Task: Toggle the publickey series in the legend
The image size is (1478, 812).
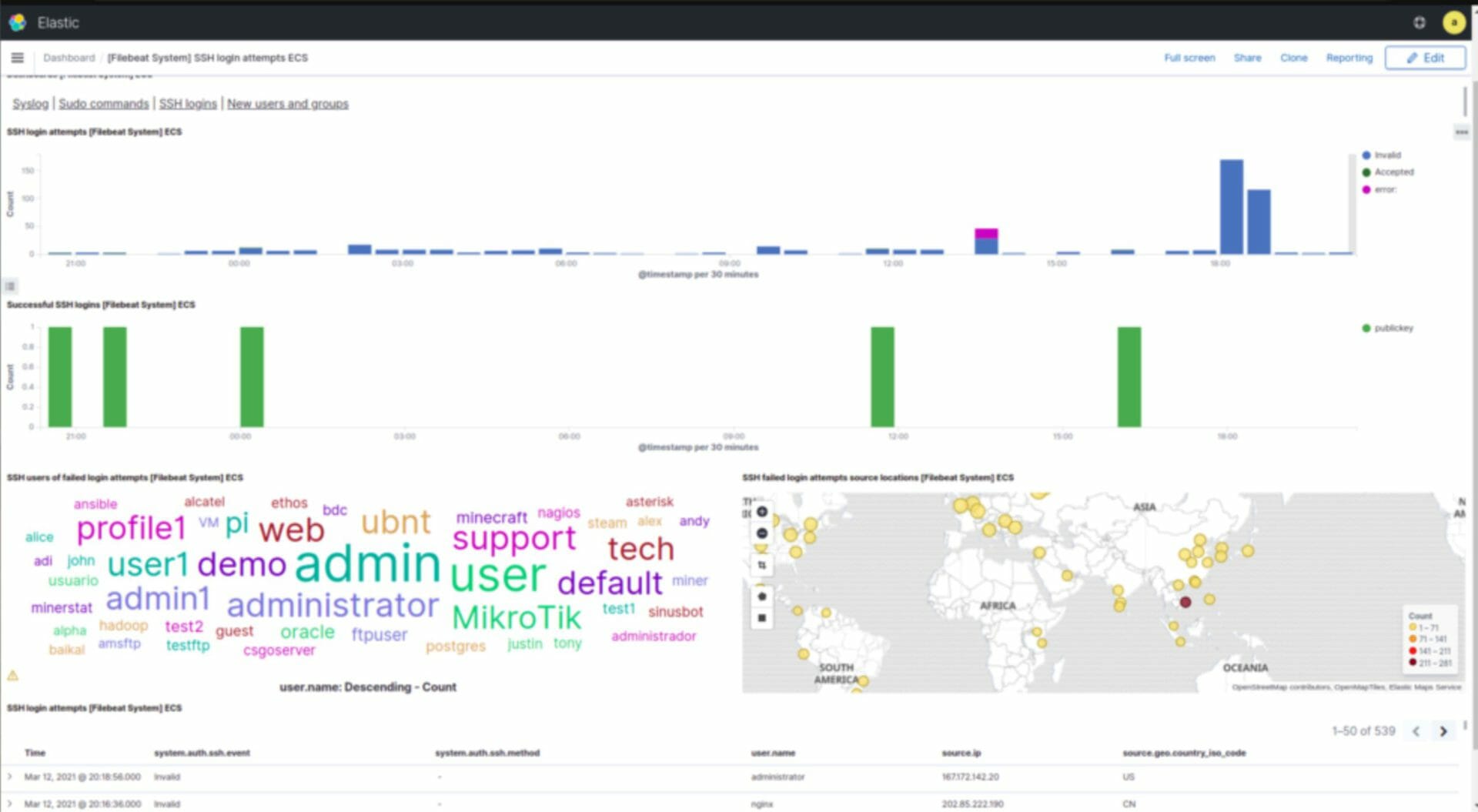Action: tap(1393, 329)
